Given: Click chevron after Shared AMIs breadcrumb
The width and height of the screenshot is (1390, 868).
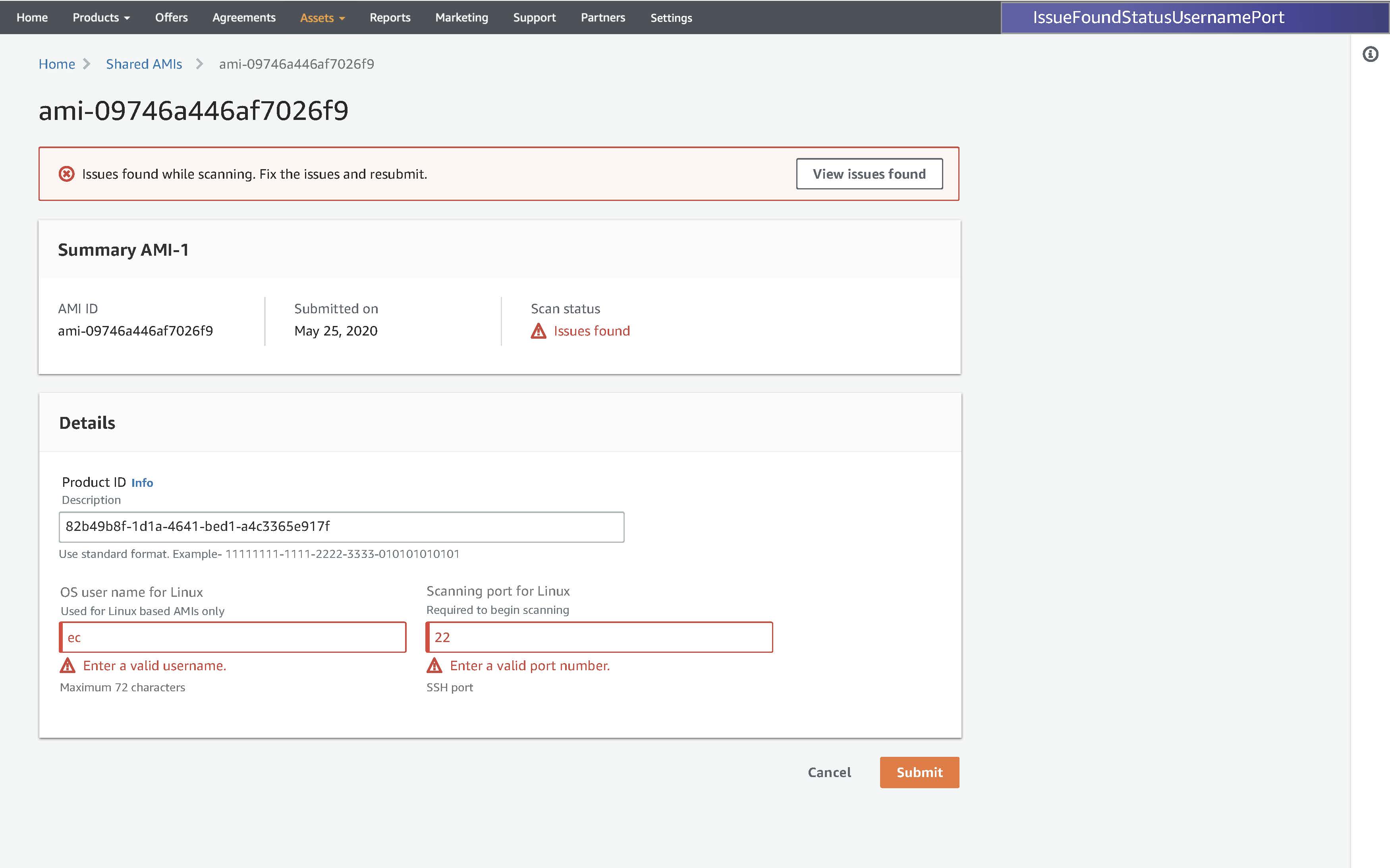Looking at the screenshot, I should pyautogui.click(x=199, y=64).
